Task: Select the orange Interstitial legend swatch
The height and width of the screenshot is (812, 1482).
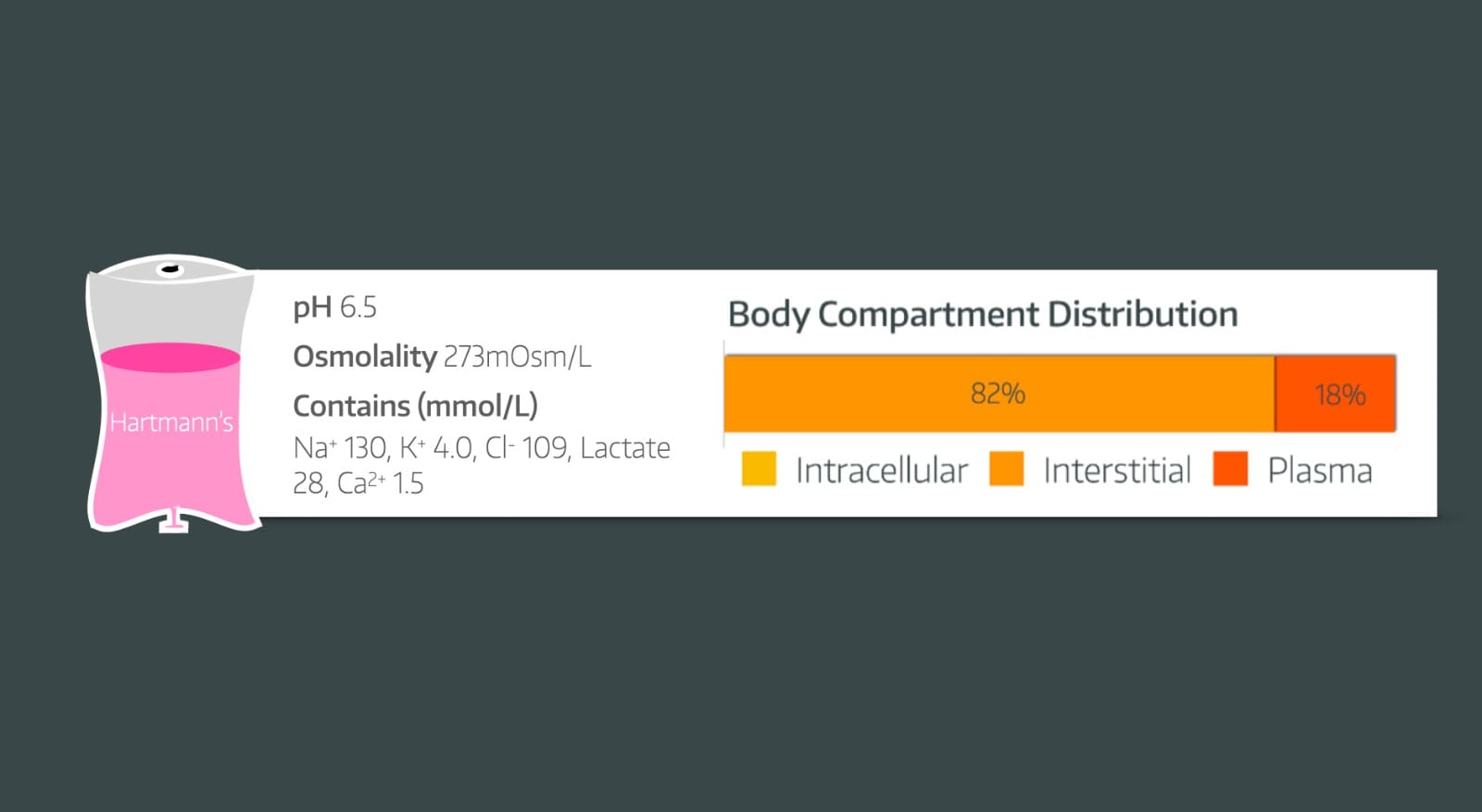Action: click(x=1006, y=469)
